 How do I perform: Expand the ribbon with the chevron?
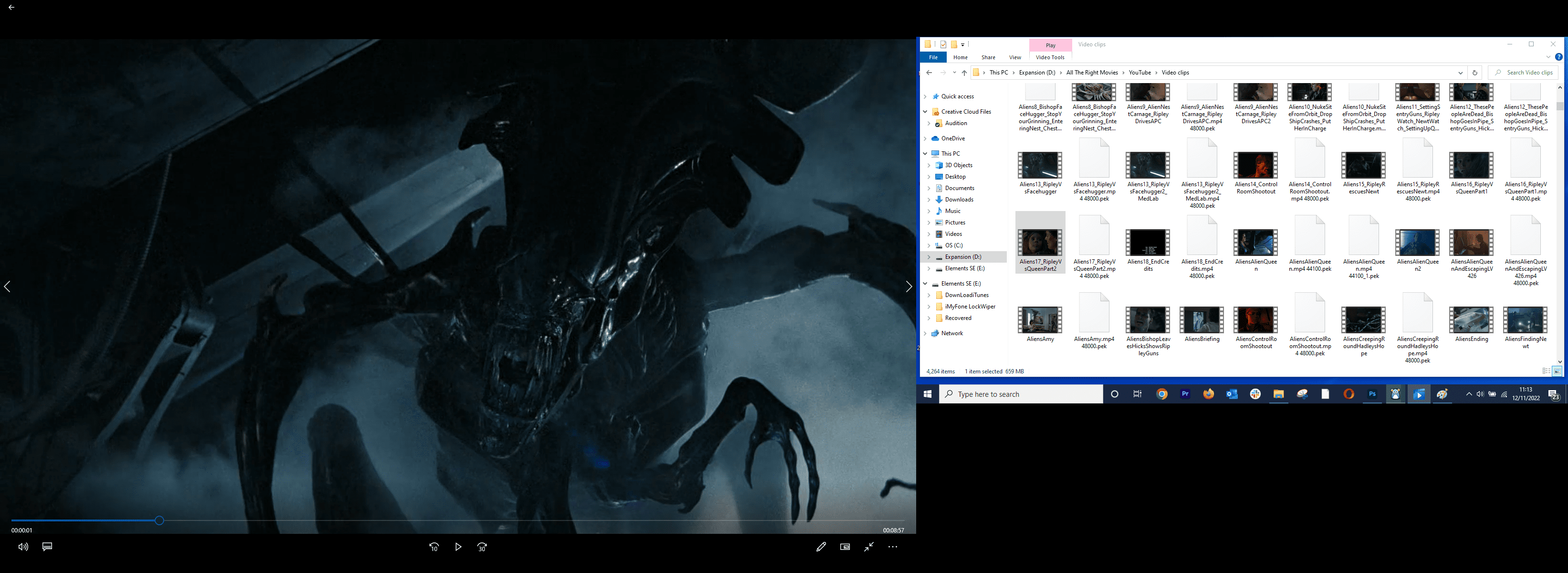pyautogui.click(x=1548, y=57)
